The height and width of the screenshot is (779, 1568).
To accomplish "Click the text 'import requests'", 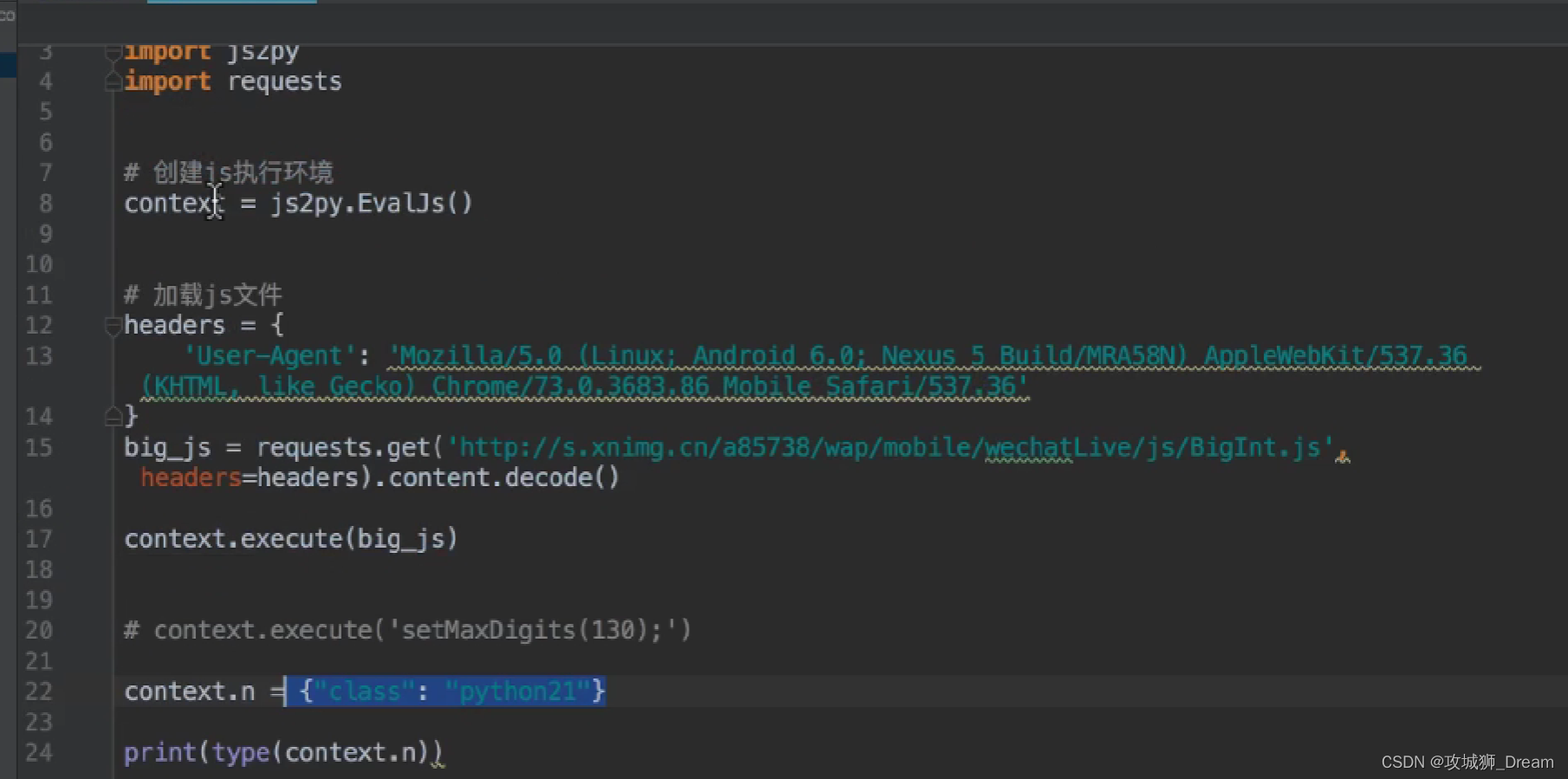I will (x=233, y=81).
